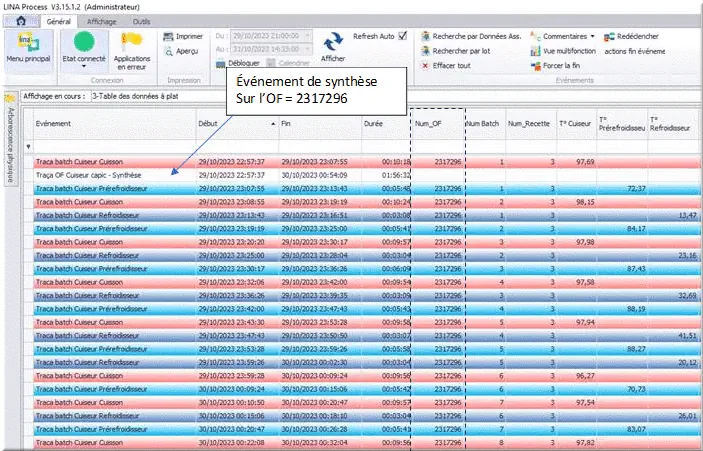Switch to the Affichage tab
Viewport: 703px width, 451px height.
(x=101, y=22)
